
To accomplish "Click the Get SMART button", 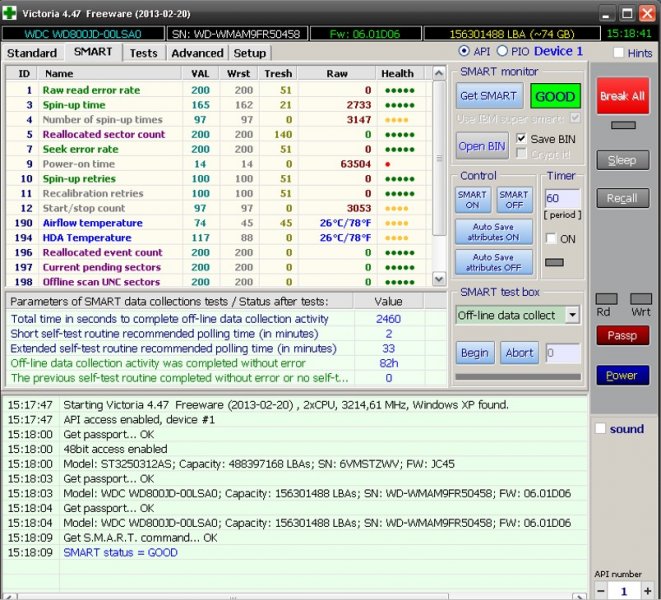I will coord(489,96).
